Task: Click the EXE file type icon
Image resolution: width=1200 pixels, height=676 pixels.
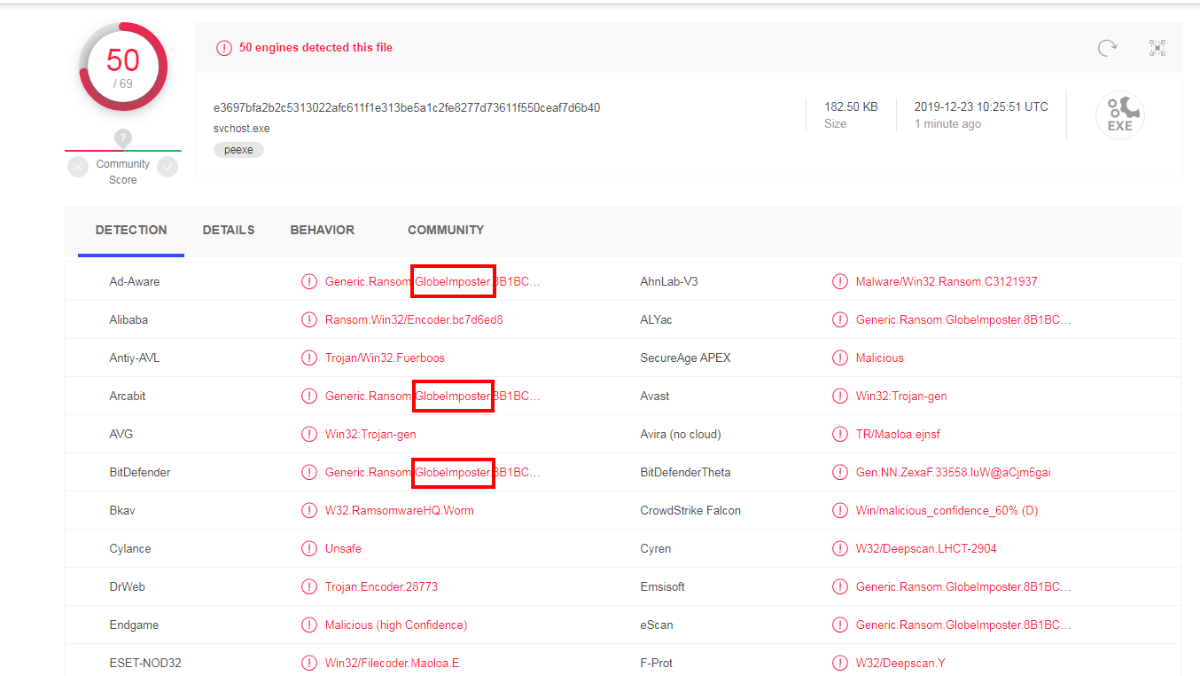Action: pos(1119,114)
